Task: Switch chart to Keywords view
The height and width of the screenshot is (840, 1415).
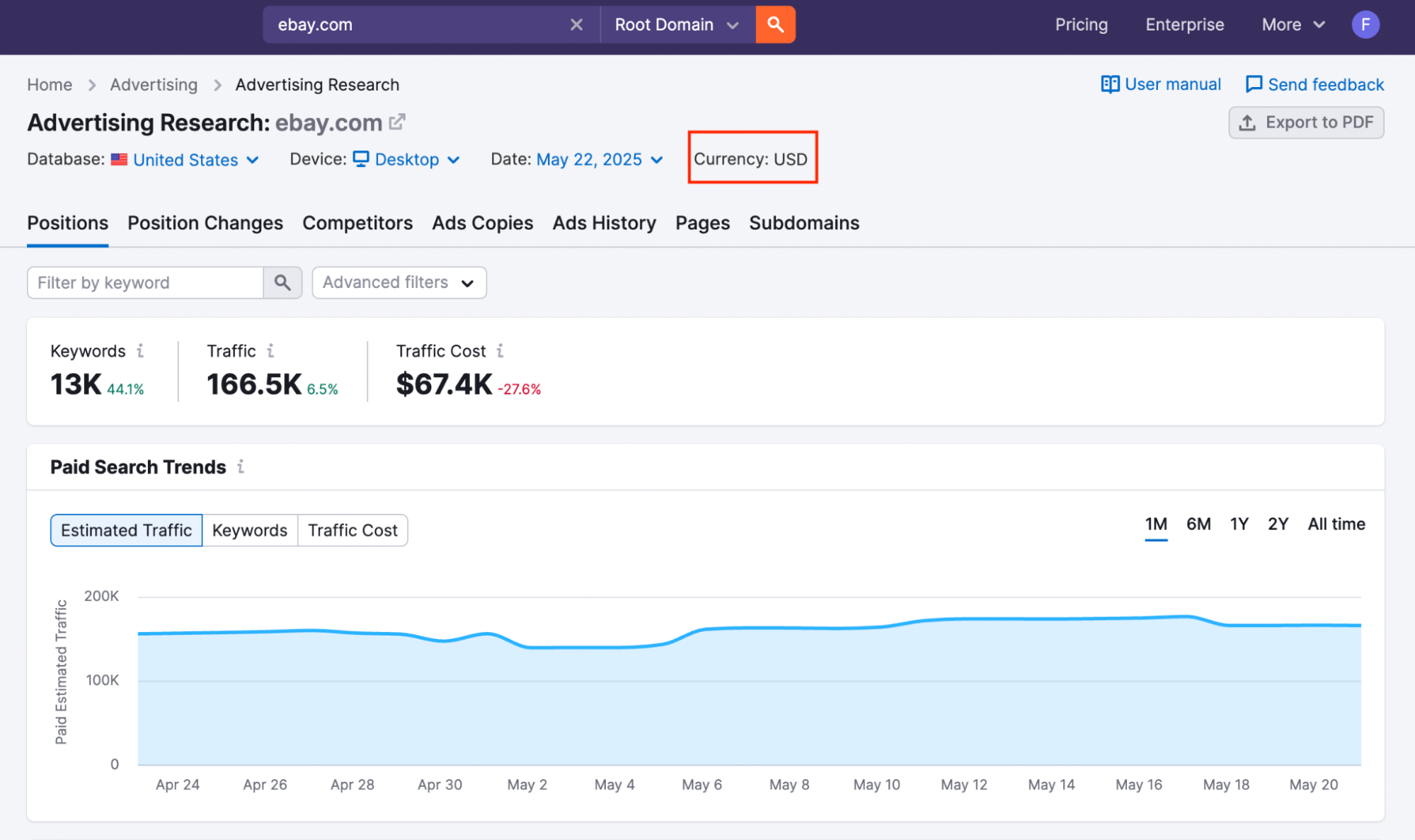Action: [x=250, y=530]
